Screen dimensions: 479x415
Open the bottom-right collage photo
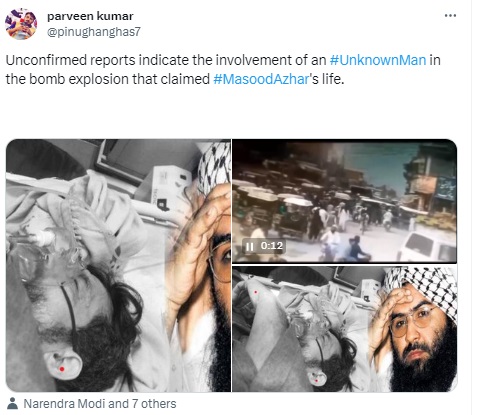pos(345,329)
